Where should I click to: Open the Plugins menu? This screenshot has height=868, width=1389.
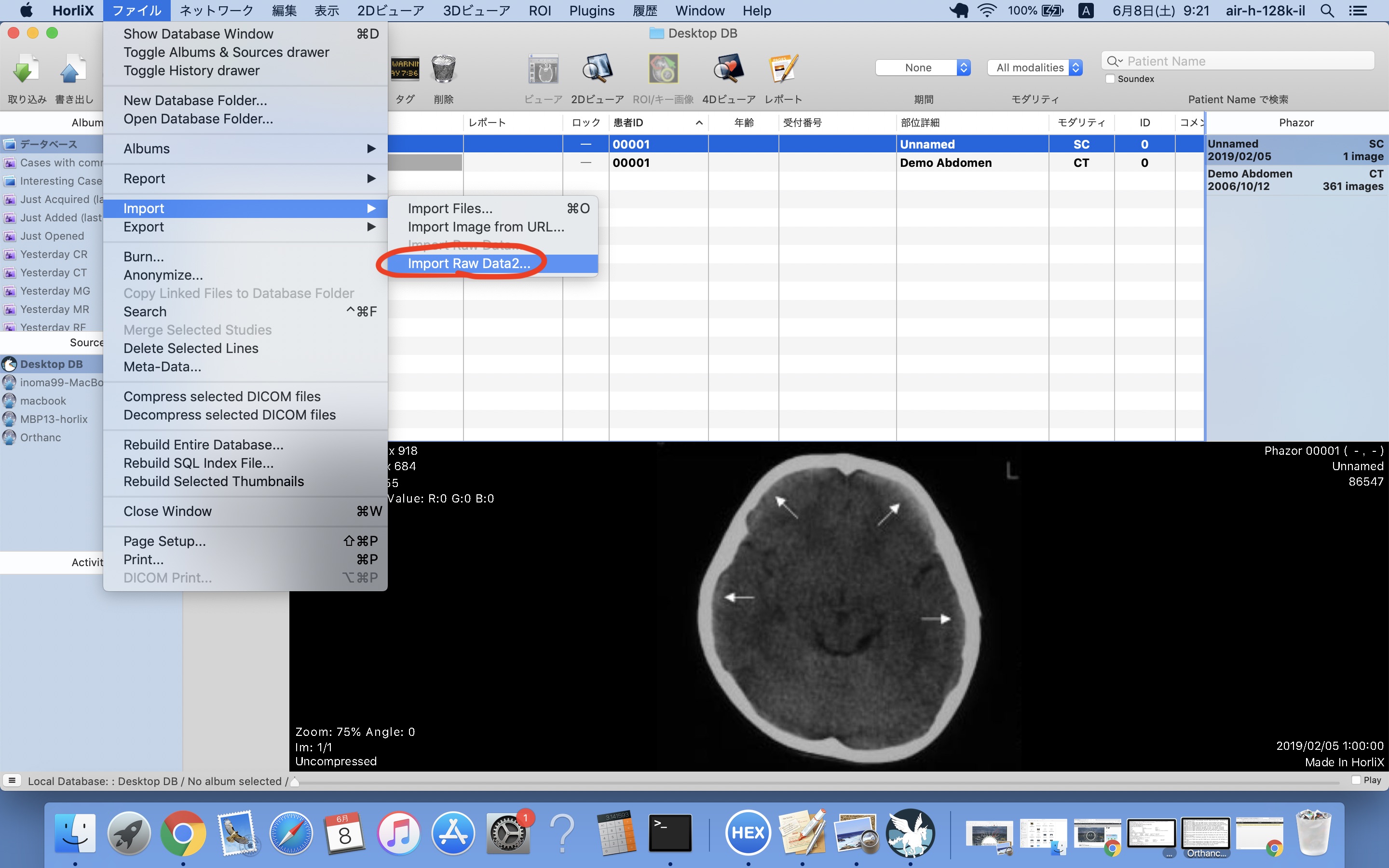(x=592, y=11)
